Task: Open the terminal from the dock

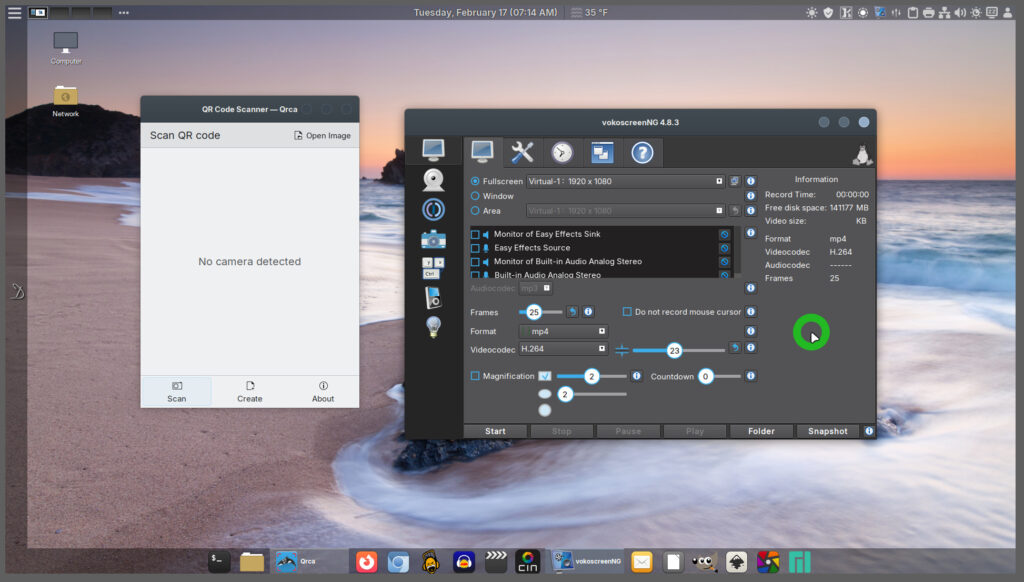Action: coord(219,561)
